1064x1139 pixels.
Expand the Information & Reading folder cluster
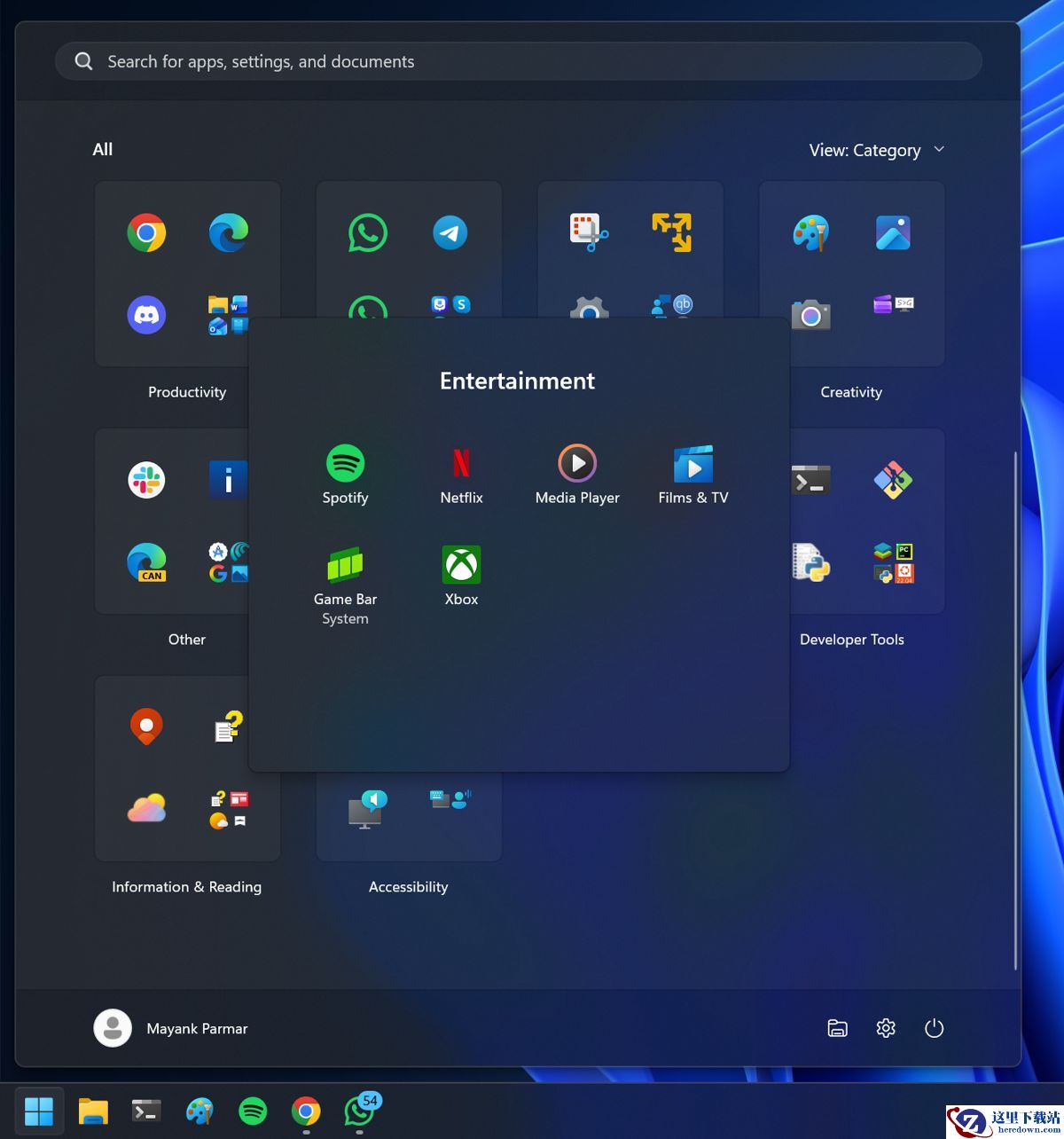(229, 808)
